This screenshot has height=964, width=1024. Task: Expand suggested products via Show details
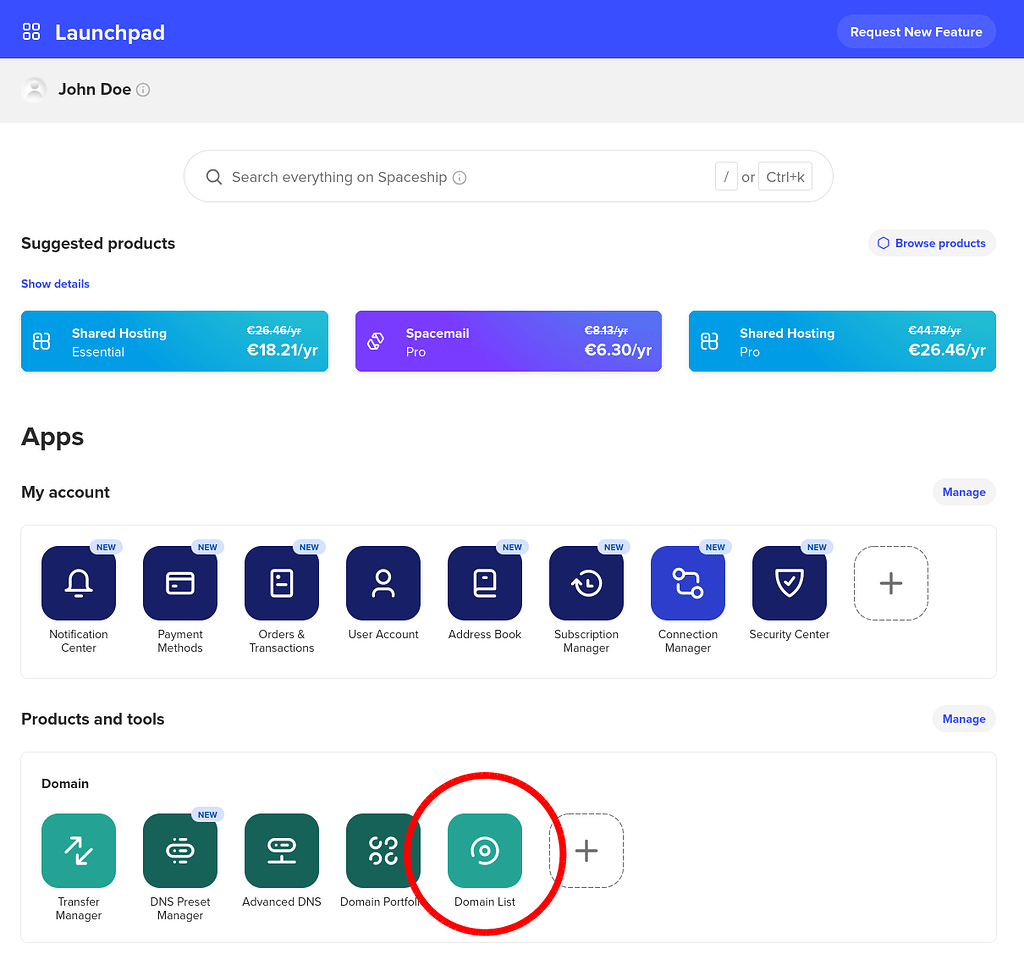(55, 284)
